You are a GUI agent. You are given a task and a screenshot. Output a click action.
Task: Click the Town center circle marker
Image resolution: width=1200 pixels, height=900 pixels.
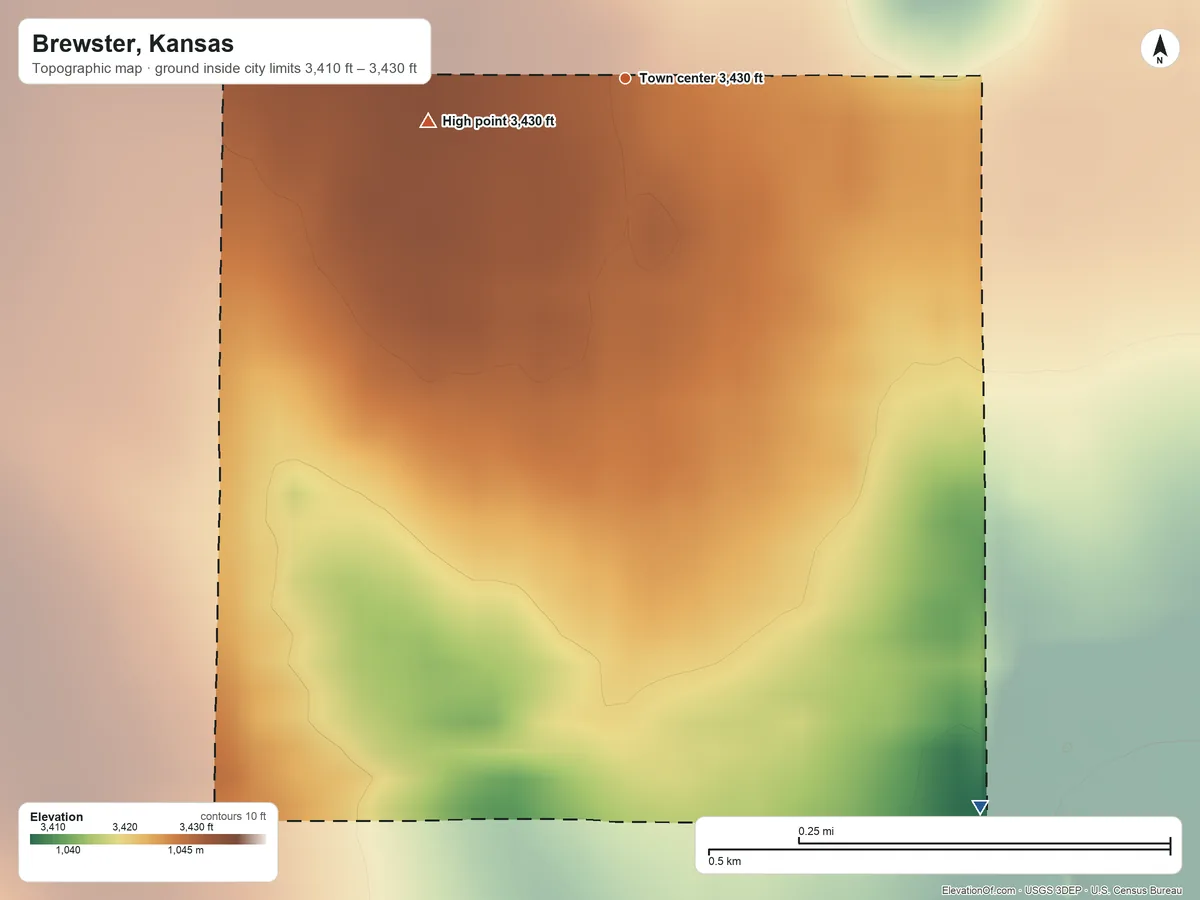625,78
